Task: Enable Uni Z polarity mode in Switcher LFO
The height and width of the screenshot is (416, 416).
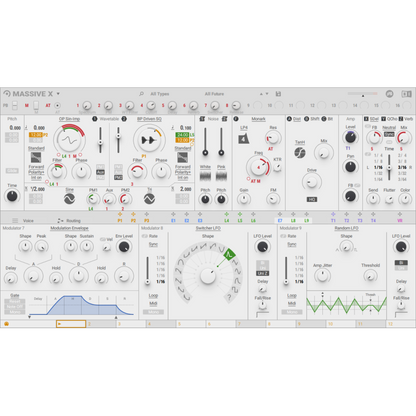Action: [263, 273]
